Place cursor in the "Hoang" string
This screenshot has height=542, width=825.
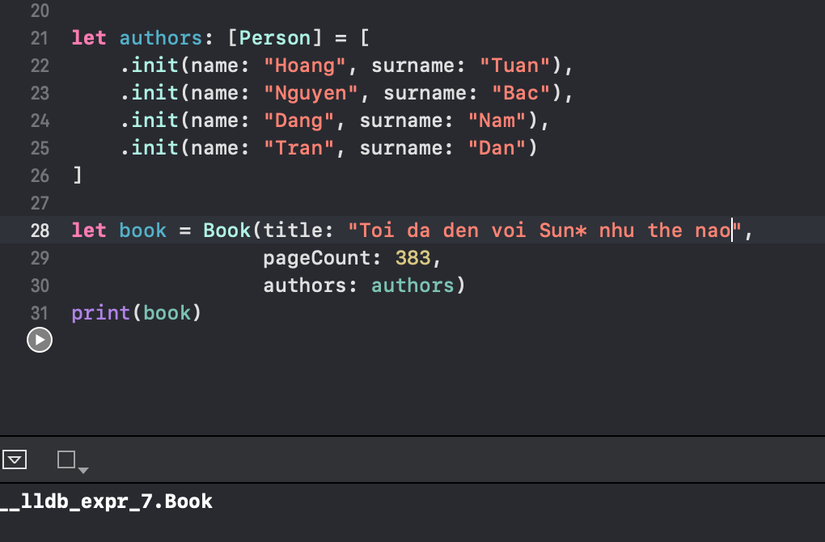click(x=305, y=66)
